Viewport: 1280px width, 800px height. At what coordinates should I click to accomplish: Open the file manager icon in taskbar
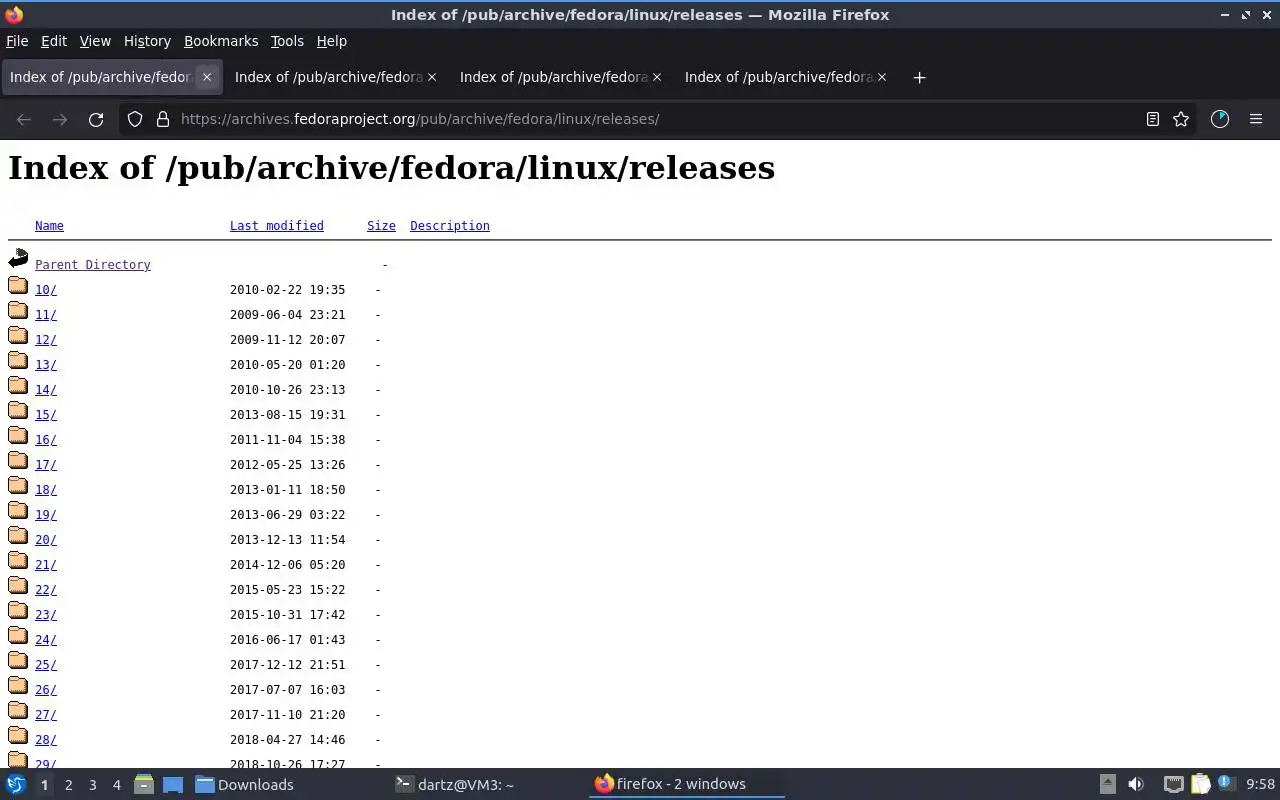(144, 784)
